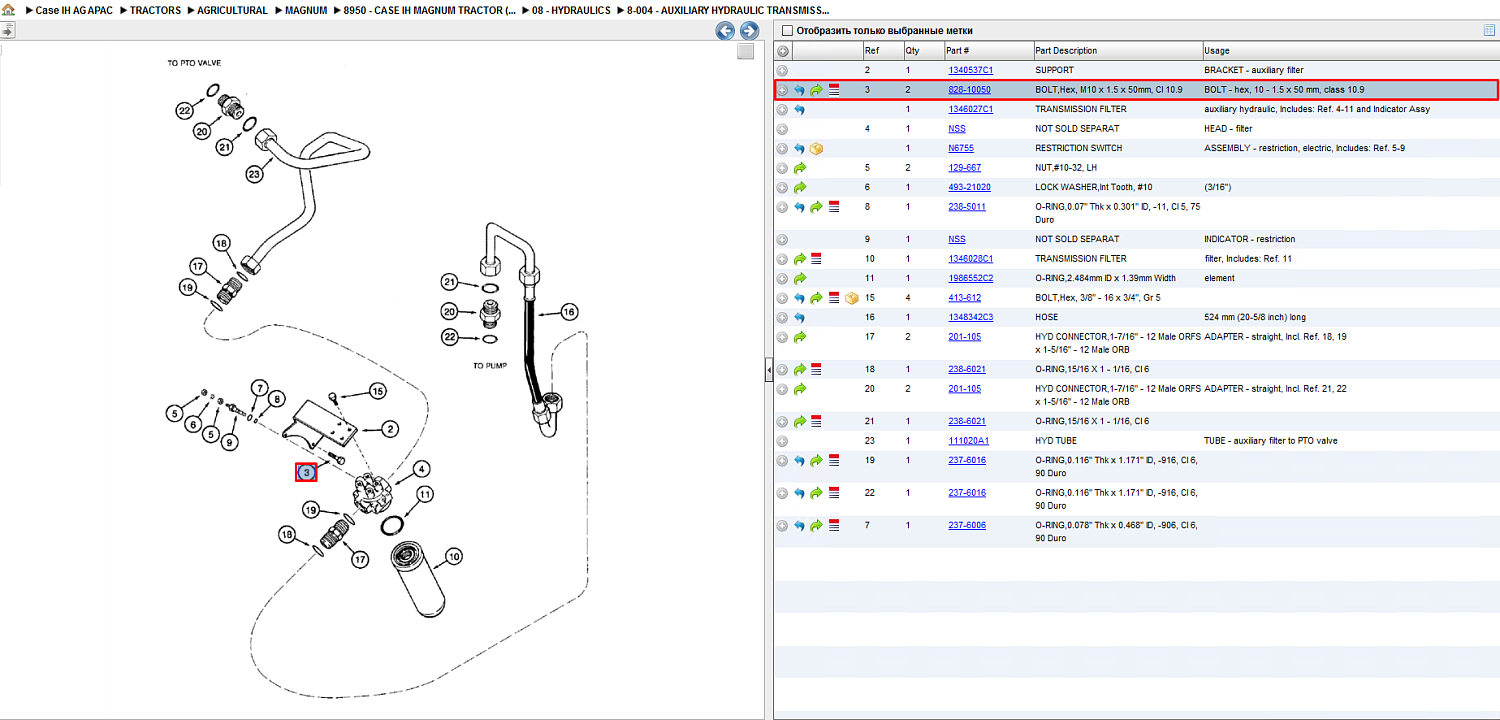The image size is (1500, 720).
Task: Select 'INDICATOR - restriction' usage cell
Action: coord(1249,239)
